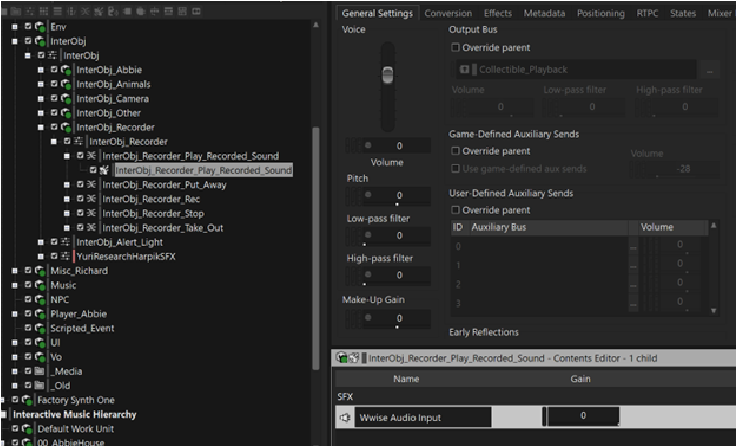Collapse InterObj_Recorder work unit node
Viewport: 736px width, 446px height.
tap(41, 127)
